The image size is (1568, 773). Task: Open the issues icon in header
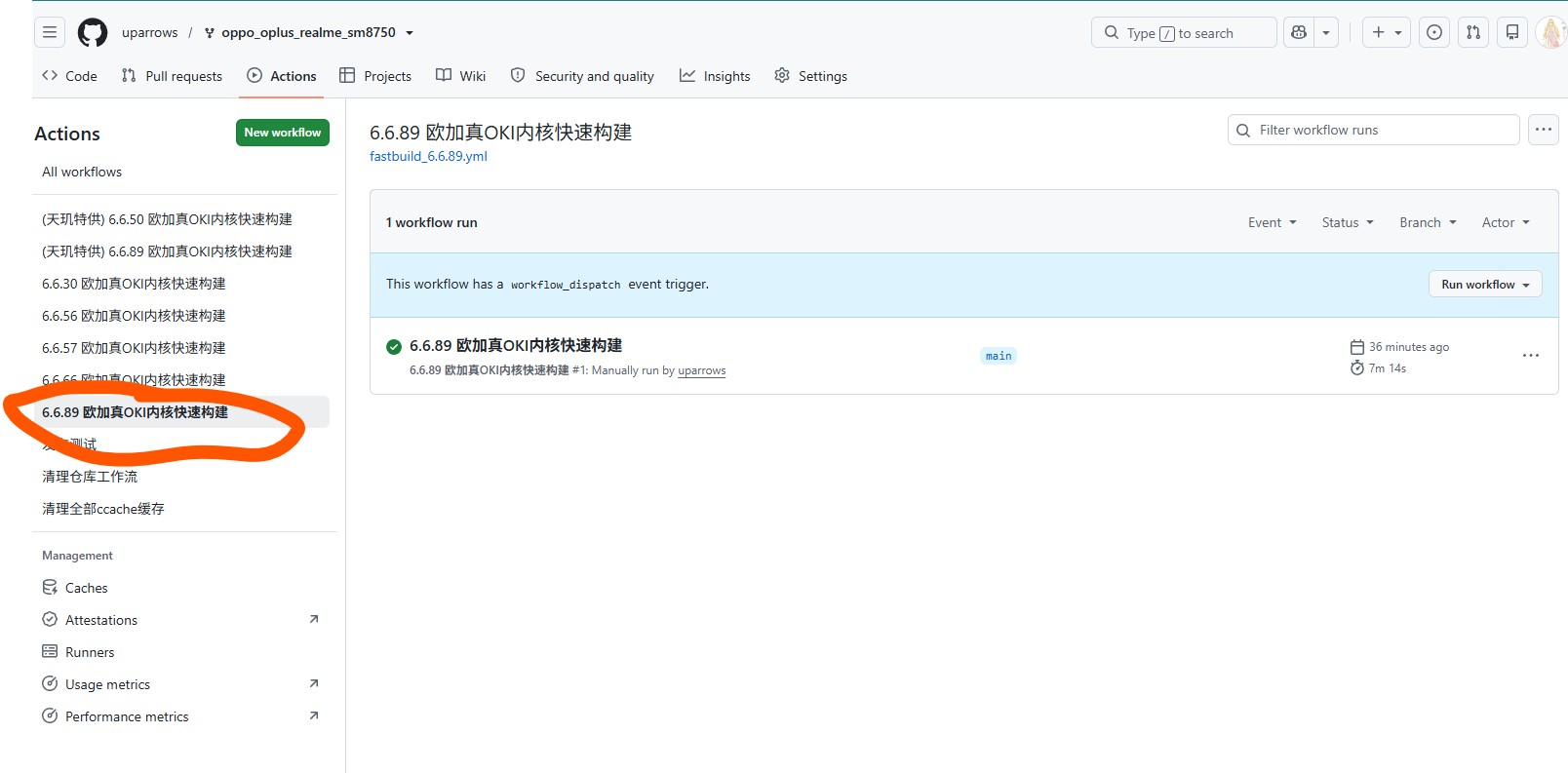coord(1434,32)
